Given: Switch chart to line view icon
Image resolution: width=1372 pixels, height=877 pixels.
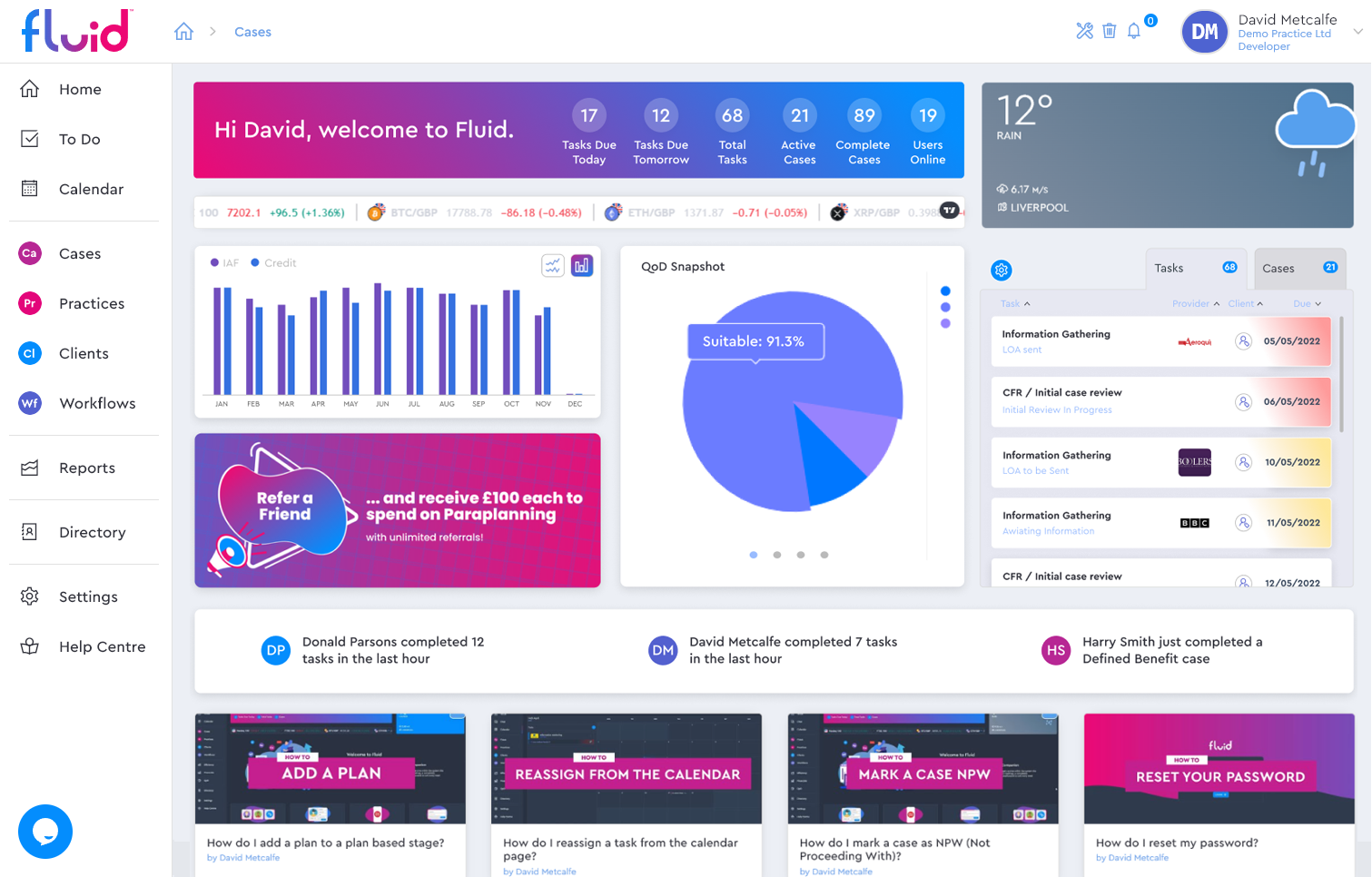Looking at the screenshot, I should 553,265.
